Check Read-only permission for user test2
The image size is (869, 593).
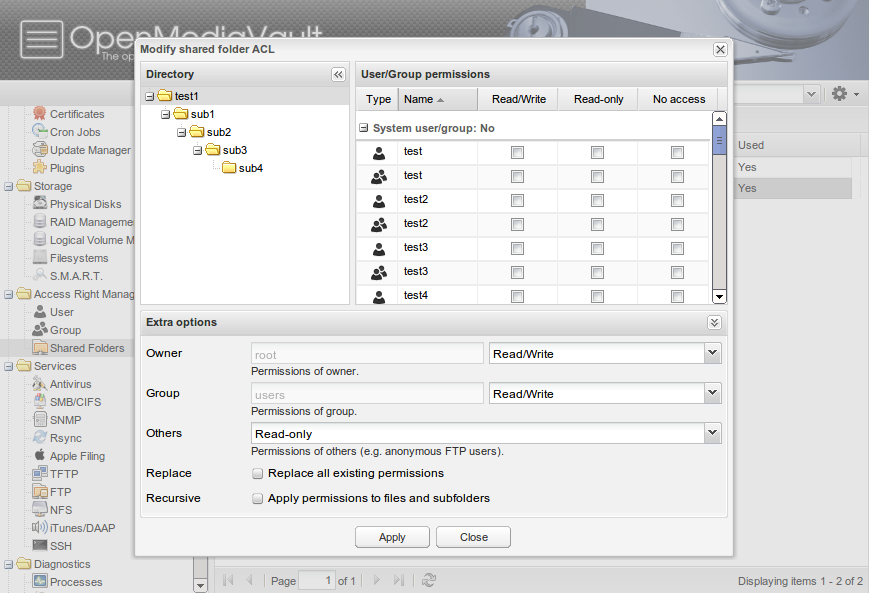pos(596,200)
